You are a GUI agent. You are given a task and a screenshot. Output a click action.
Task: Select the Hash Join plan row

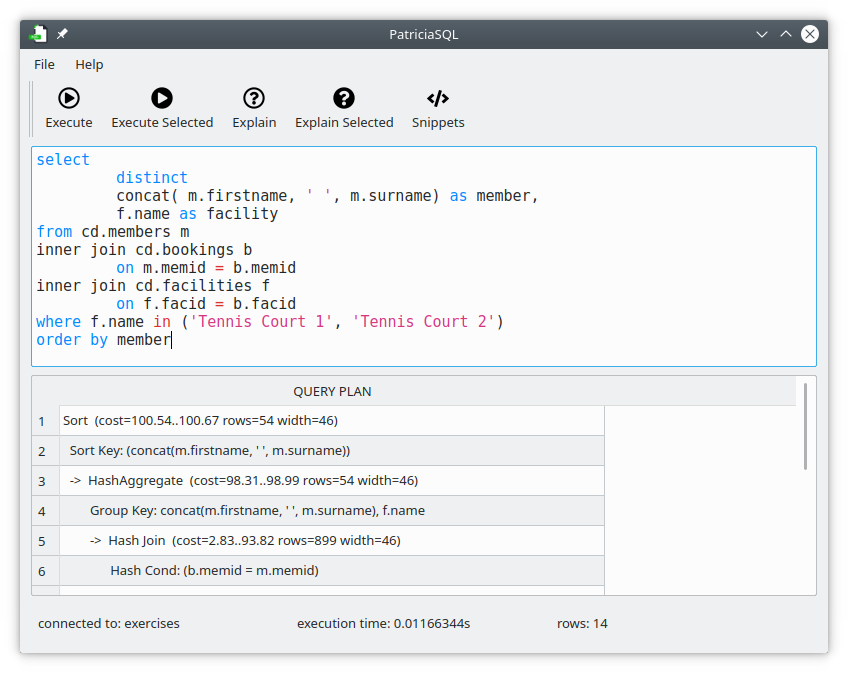300,540
